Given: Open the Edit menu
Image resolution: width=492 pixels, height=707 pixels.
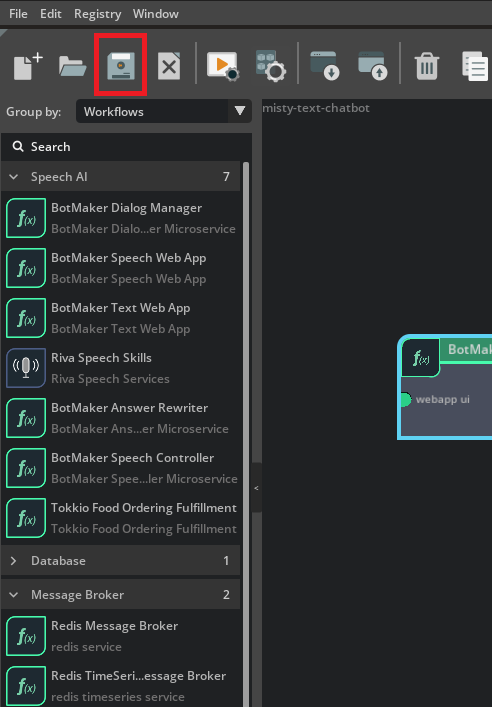Looking at the screenshot, I should [x=51, y=14].
